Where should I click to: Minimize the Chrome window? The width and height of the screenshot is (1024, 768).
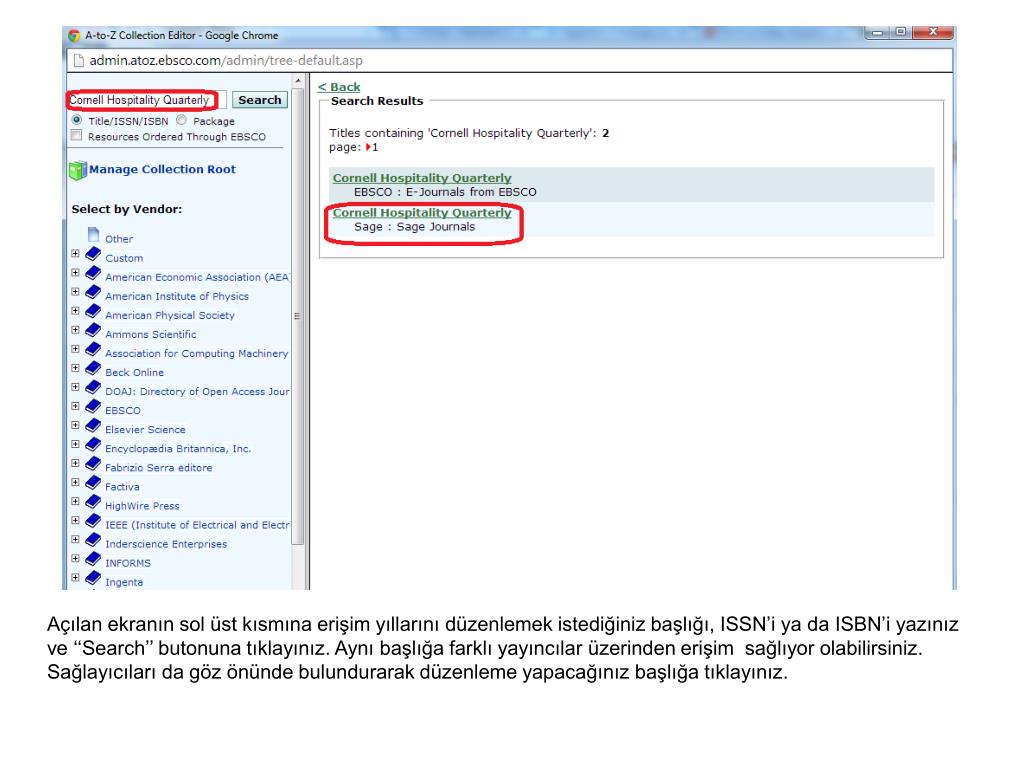[x=877, y=32]
